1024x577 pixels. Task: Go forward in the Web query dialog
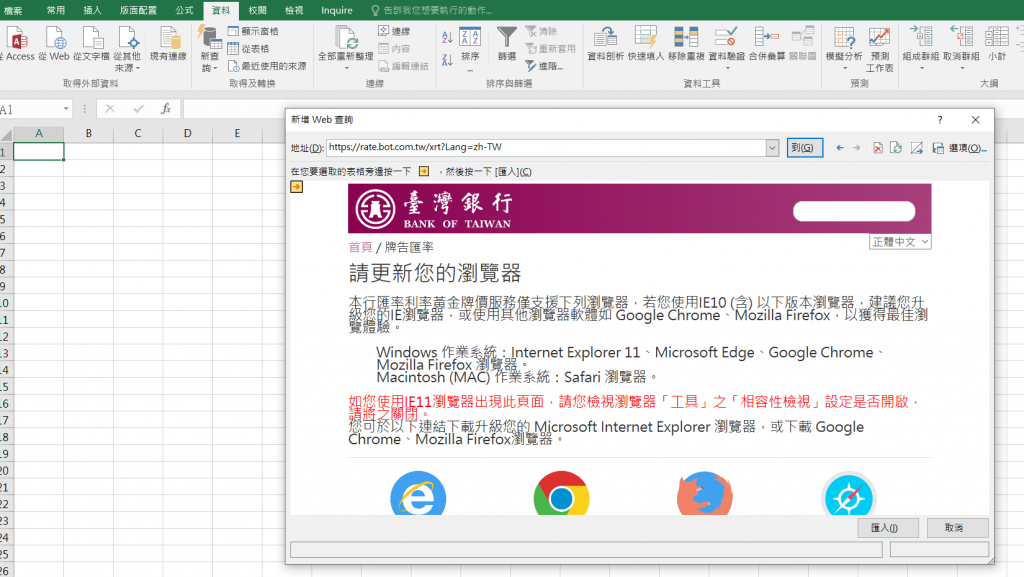857,148
